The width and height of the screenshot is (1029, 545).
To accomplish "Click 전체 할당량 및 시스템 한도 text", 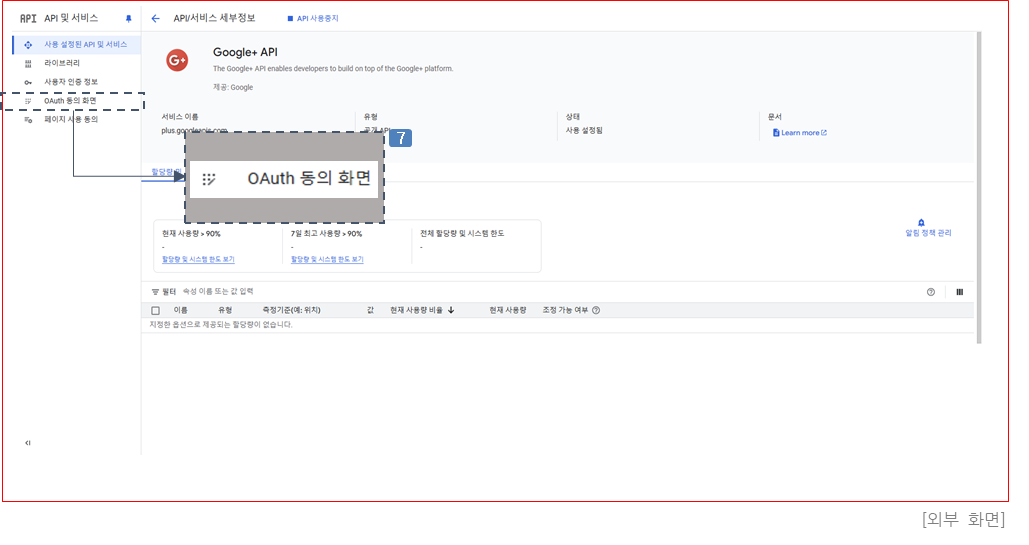I will (462, 234).
